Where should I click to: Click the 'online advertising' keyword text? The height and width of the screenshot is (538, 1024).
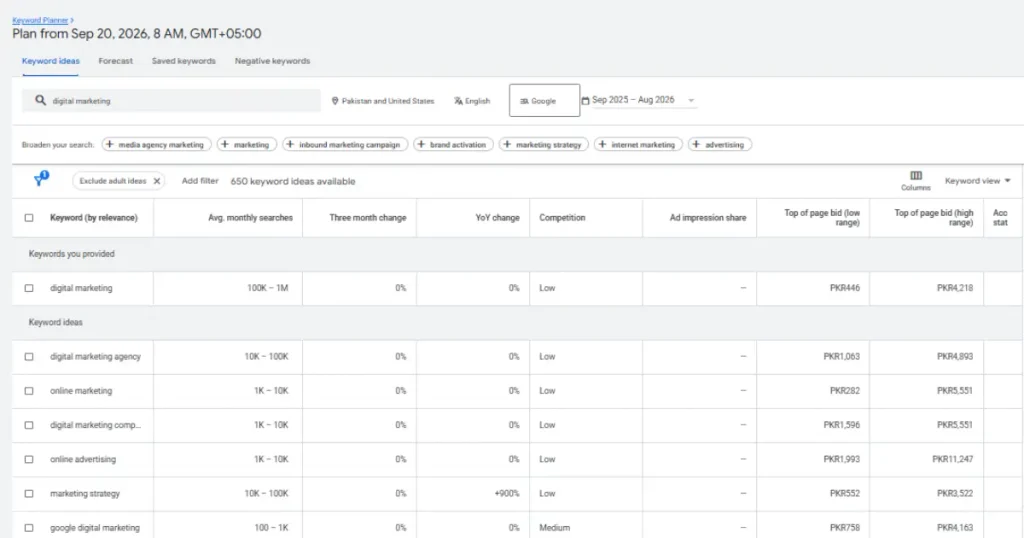(x=83, y=459)
